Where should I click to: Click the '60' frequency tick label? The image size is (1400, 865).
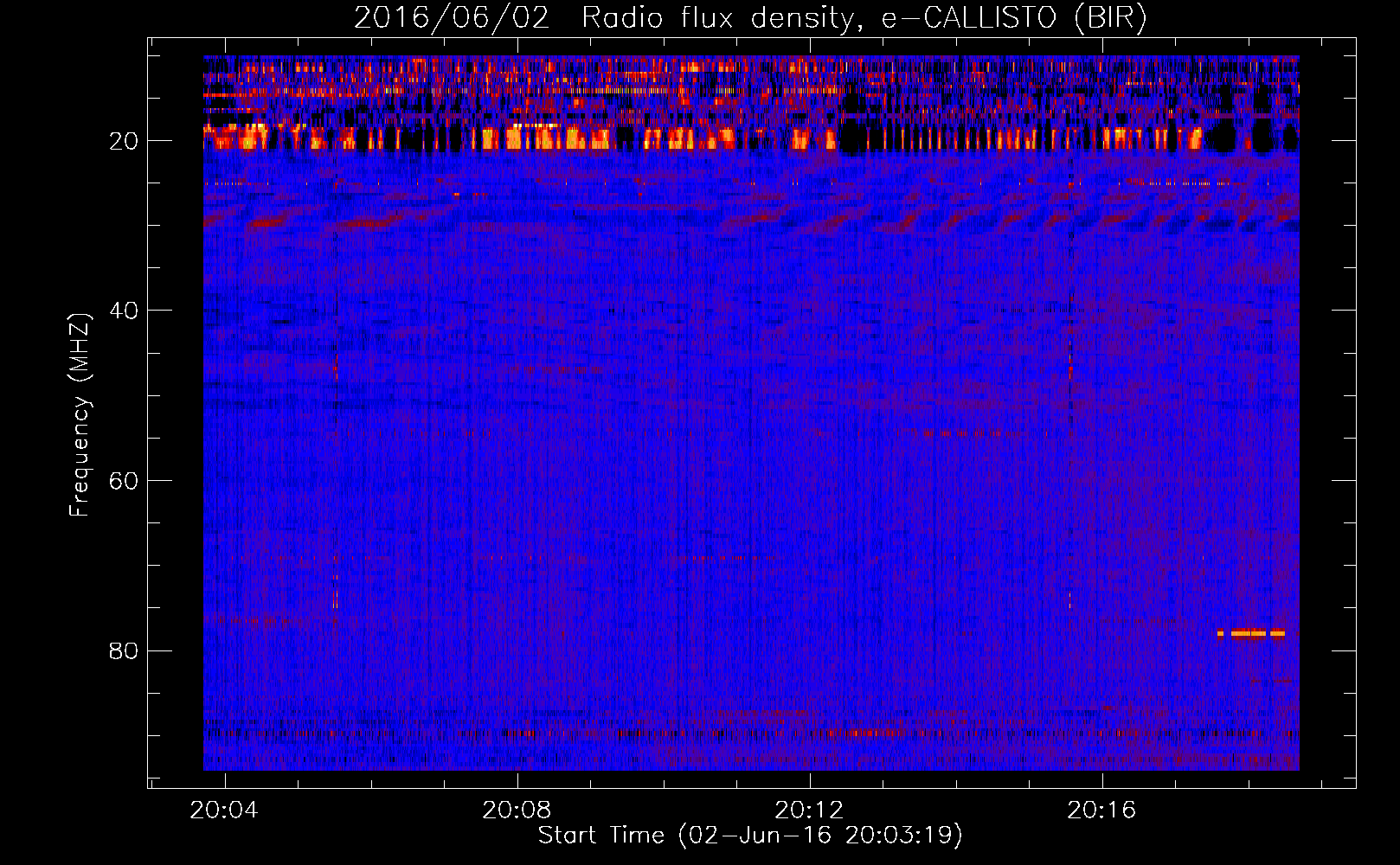124,481
